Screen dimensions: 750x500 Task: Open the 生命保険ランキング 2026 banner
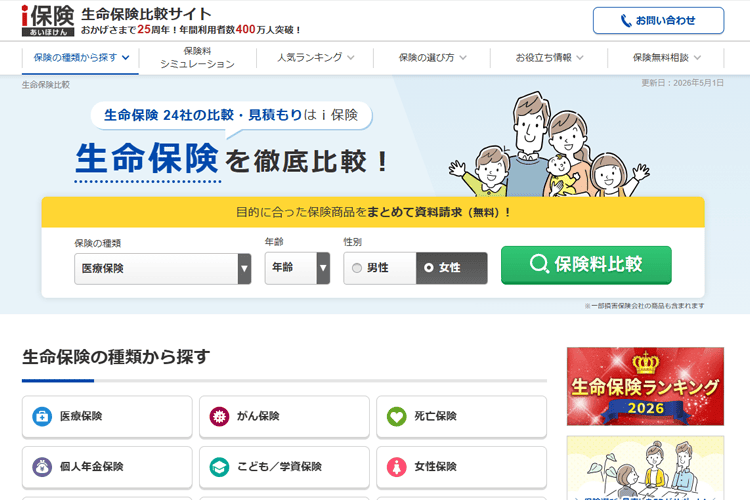pyautogui.click(x=645, y=387)
